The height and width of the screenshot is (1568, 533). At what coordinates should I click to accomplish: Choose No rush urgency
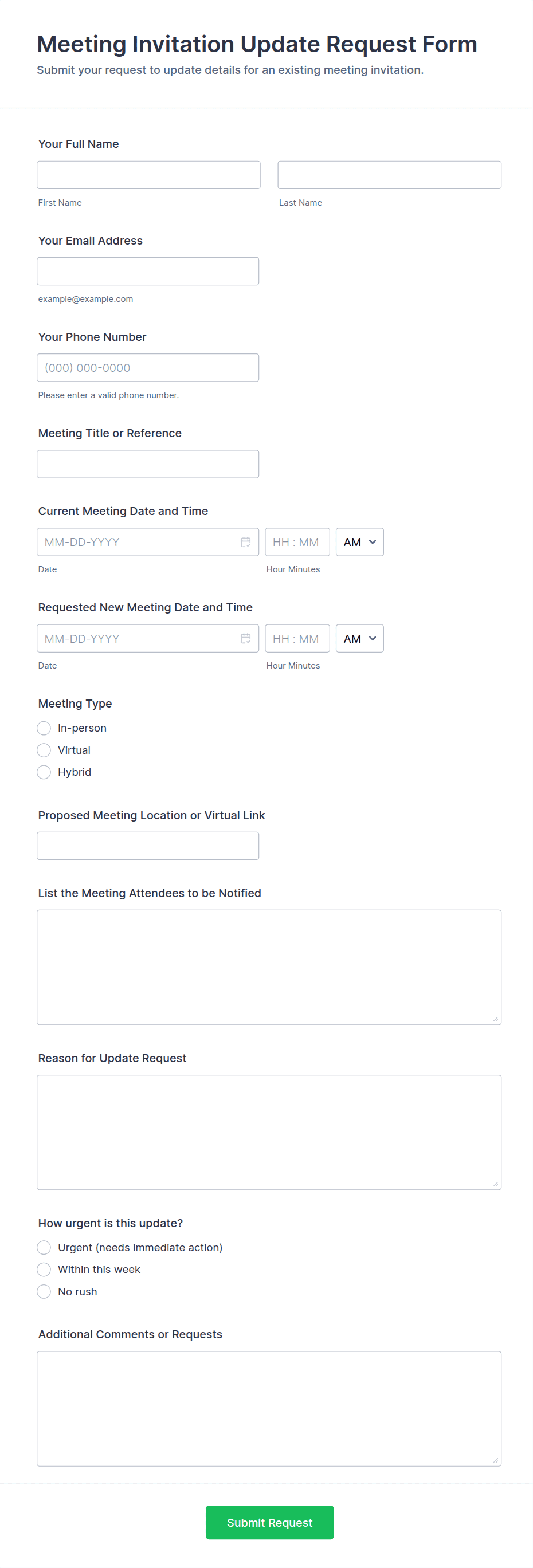click(x=44, y=1291)
